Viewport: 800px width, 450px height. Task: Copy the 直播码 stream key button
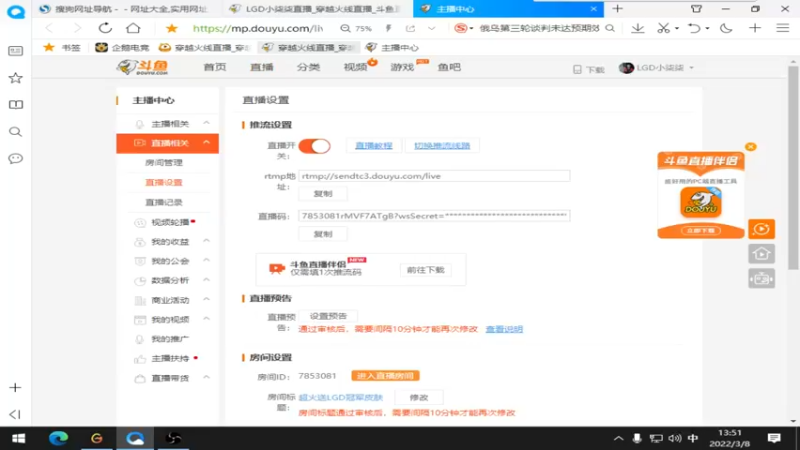coord(322,234)
